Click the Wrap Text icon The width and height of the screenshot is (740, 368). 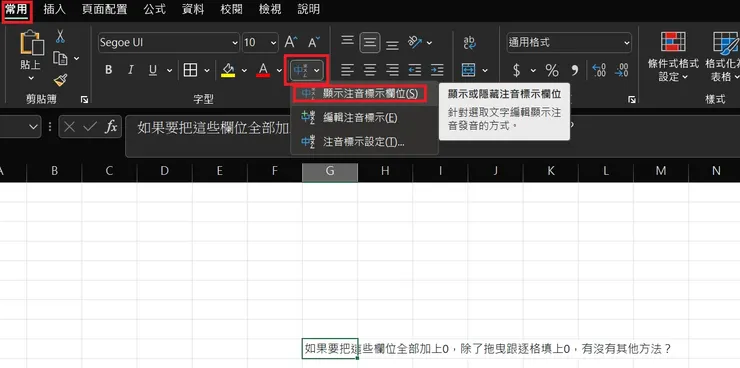pyautogui.click(x=470, y=42)
